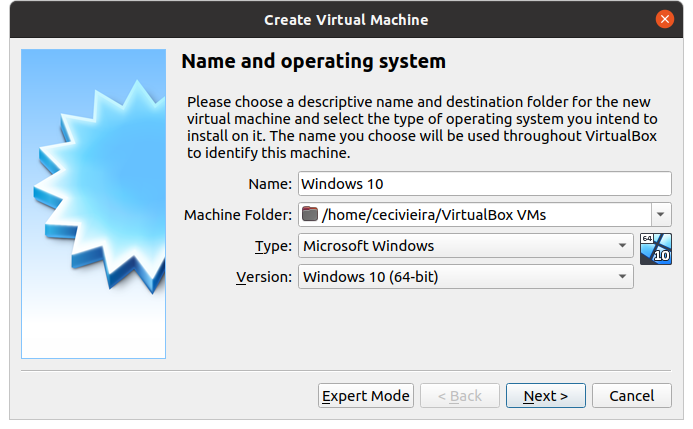693x429 pixels.
Task: Click the /home/cecivieira/VirtualBox VMs path text
Action: tap(434, 215)
